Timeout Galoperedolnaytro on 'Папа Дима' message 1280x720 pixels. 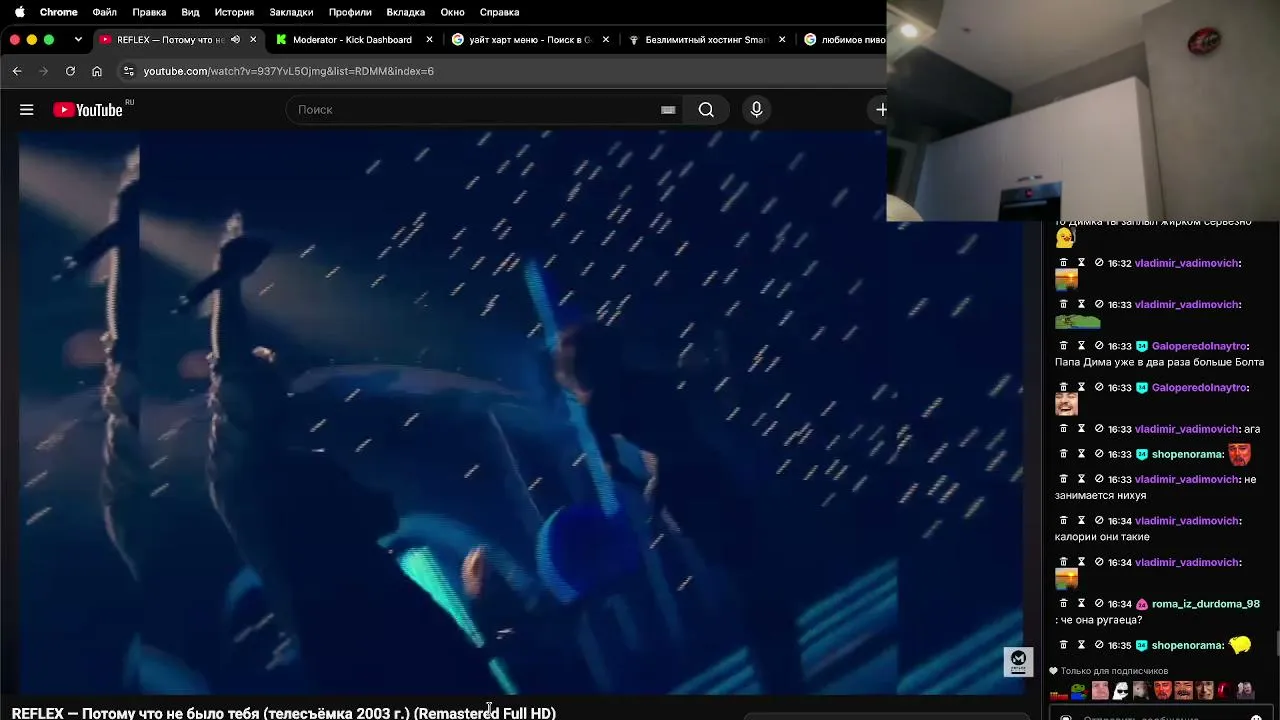click(1081, 346)
